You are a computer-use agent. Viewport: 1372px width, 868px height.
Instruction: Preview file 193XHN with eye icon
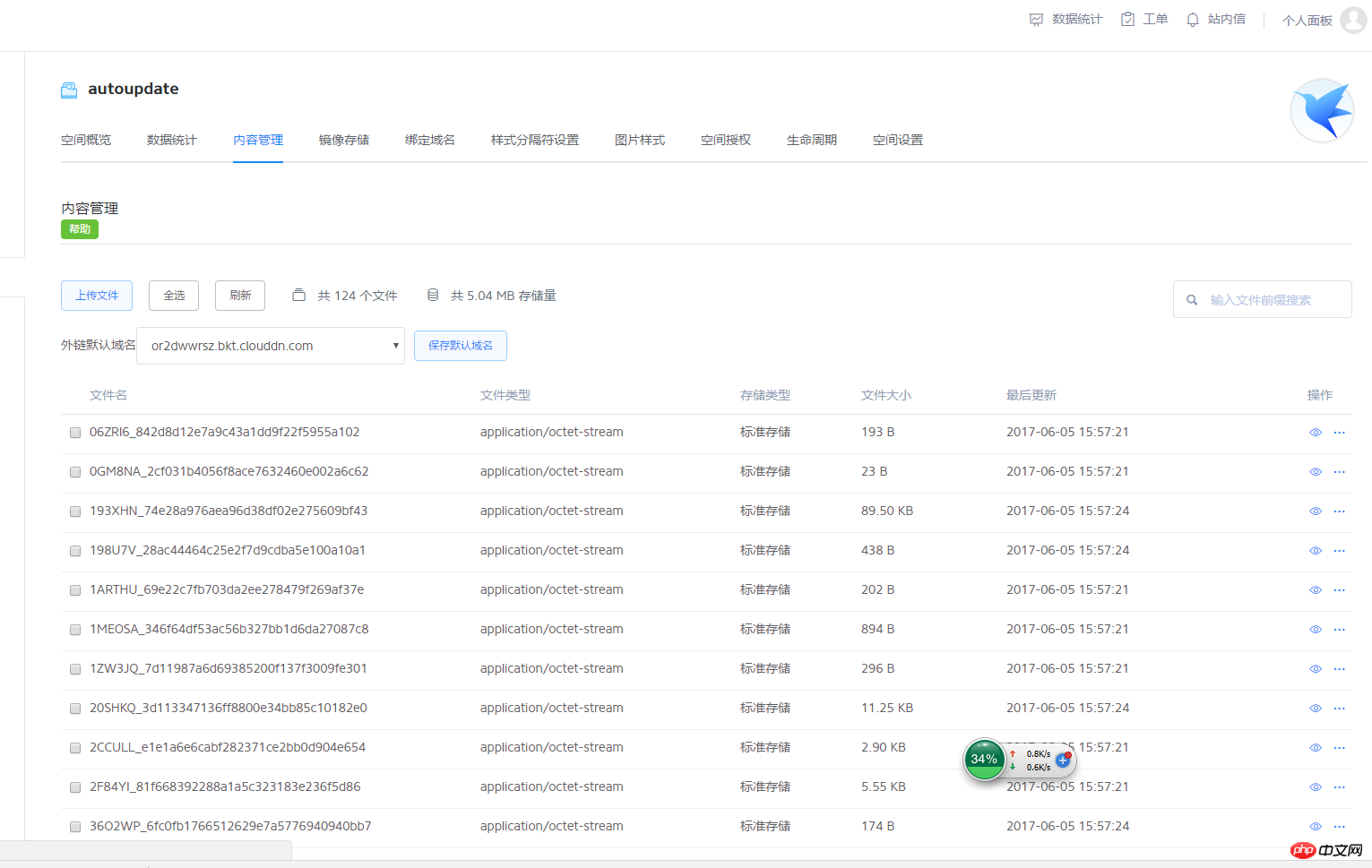(x=1316, y=511)
